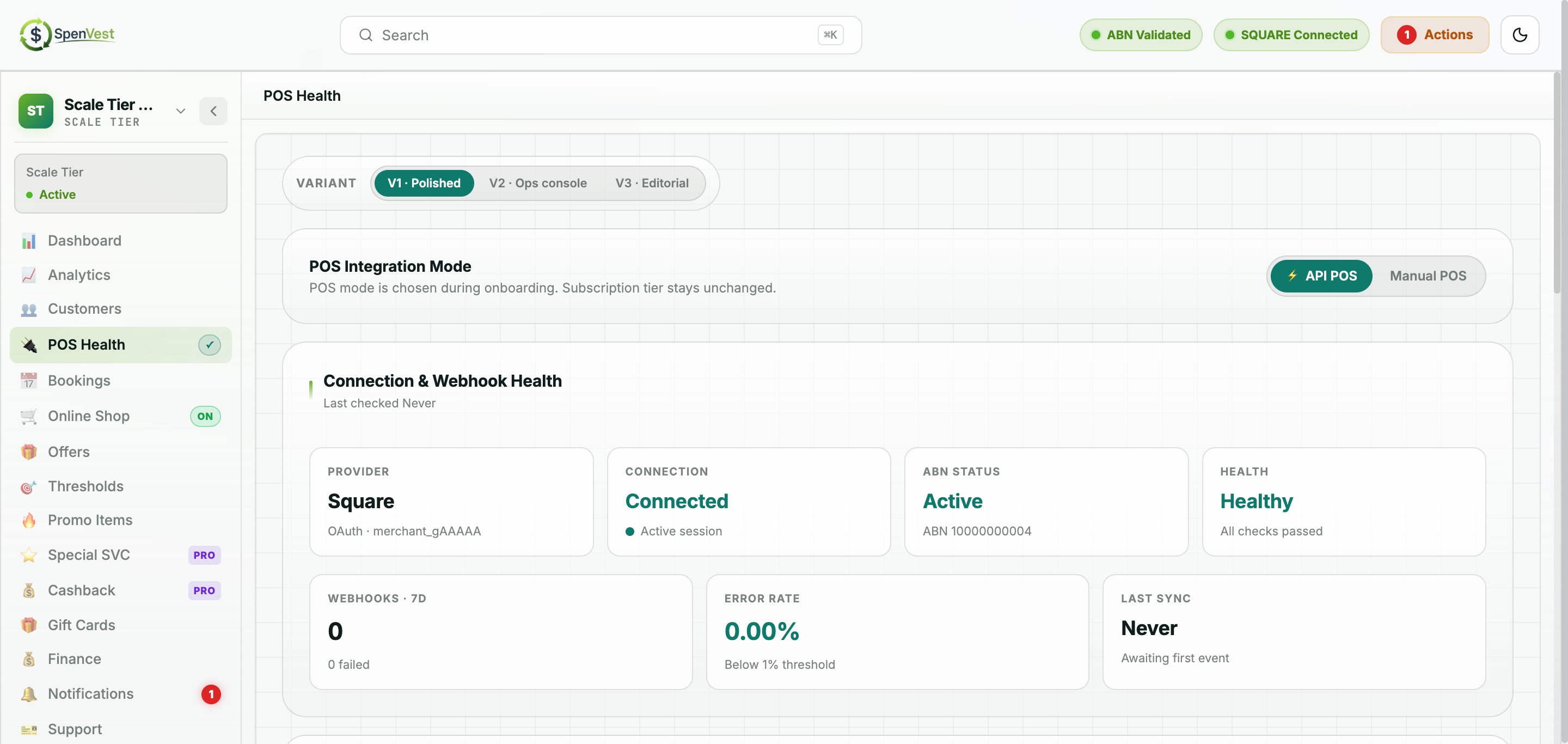Image resolution: width=1568 pixels, height=744 pixels.
Task: Click the ⌘K shortcut hint
Action: tap(830, 35)
